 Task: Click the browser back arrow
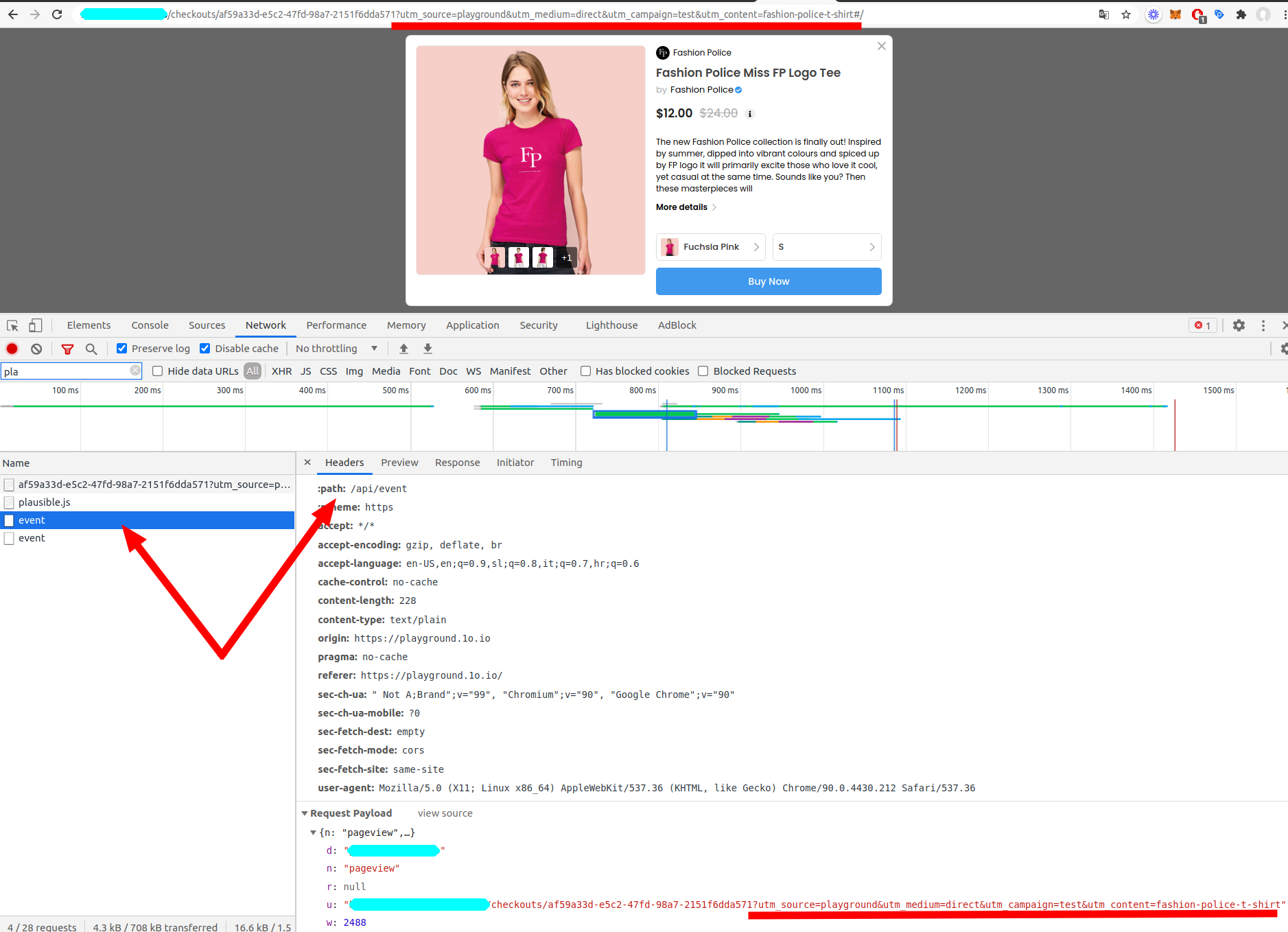[13, 14]
